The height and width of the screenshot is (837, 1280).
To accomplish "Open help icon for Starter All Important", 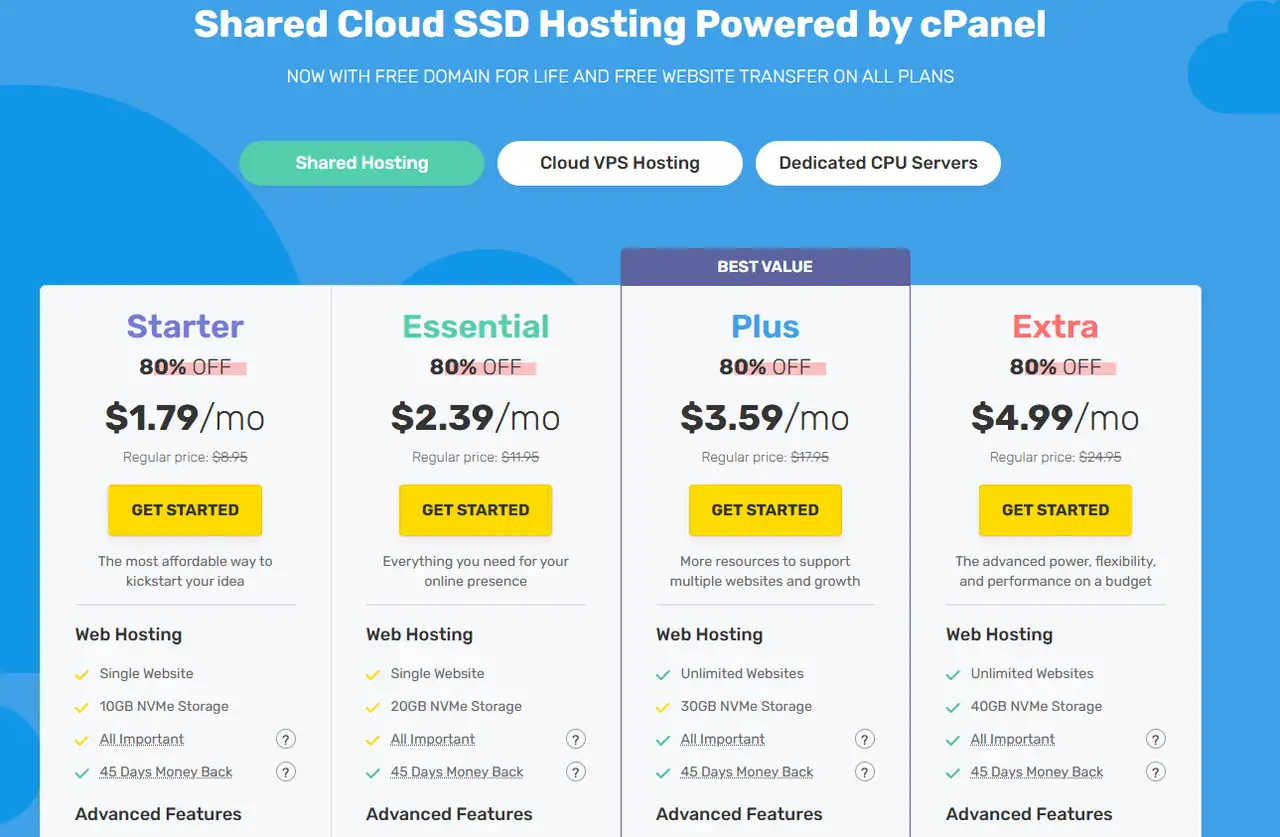I will pos(286,740).
